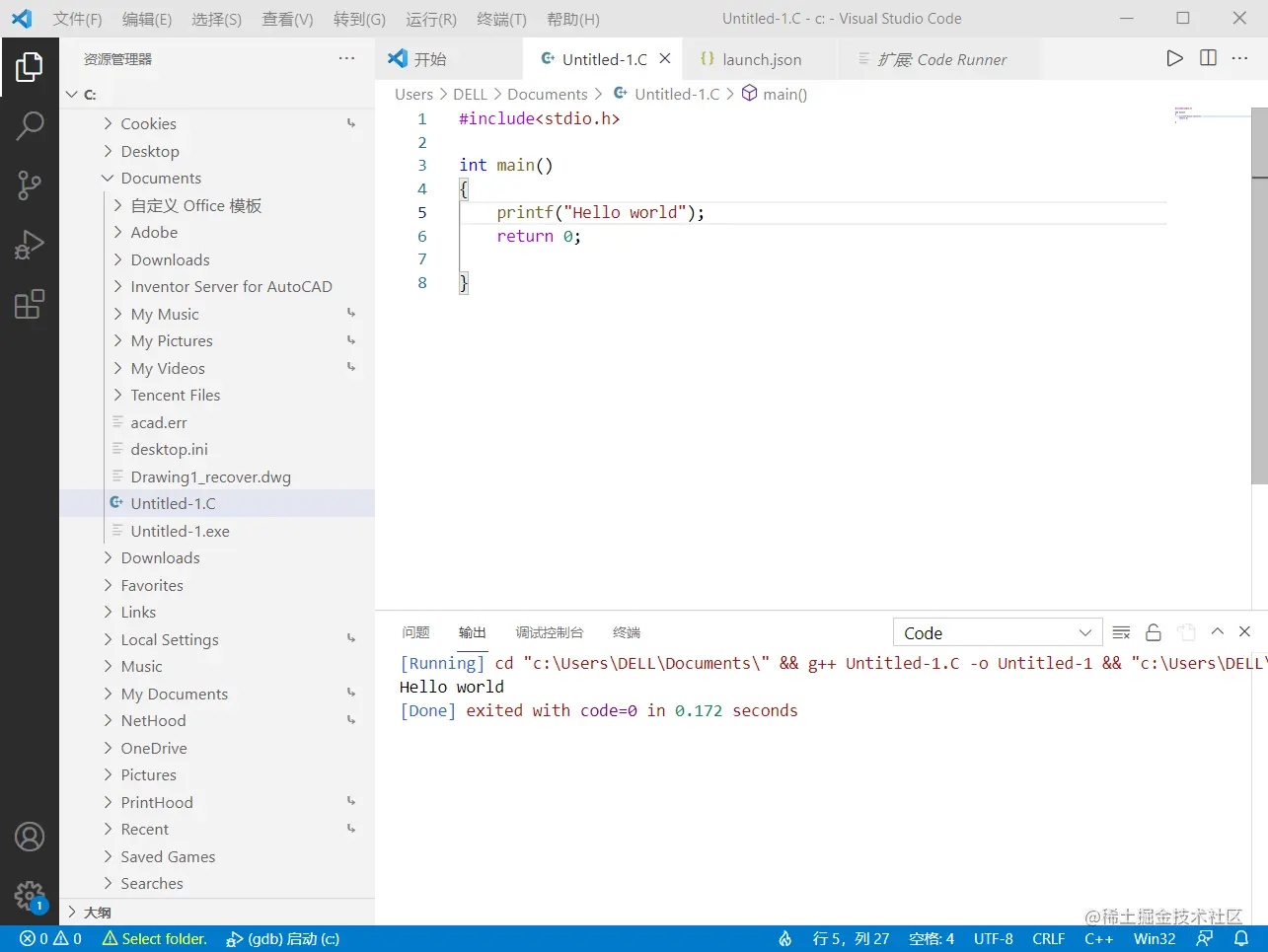Click the (gdb) 启动 debug launcher
The image size is (1268, 952).
point(283,939)
